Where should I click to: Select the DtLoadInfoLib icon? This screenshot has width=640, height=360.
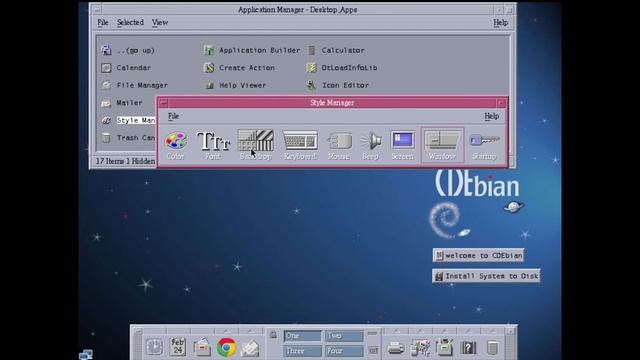coord(311,68)
